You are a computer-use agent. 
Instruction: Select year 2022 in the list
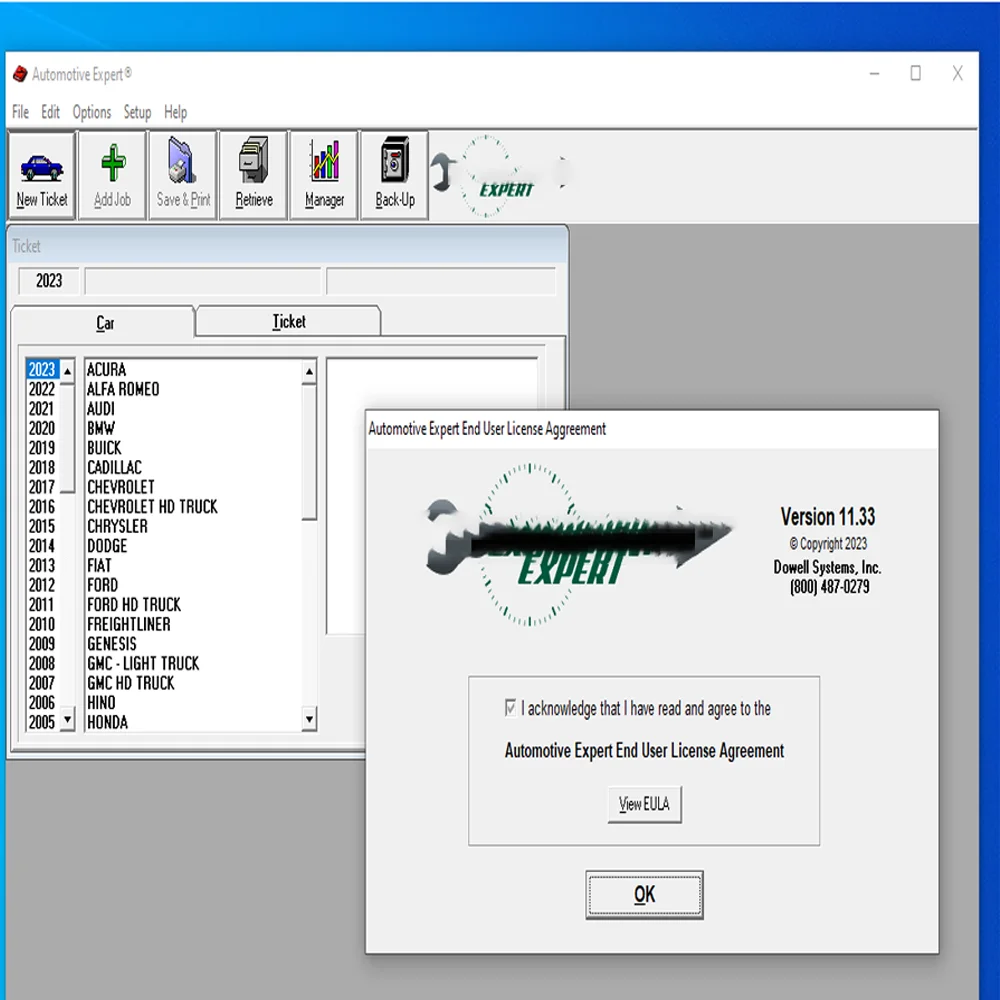[x=42, y=389]
